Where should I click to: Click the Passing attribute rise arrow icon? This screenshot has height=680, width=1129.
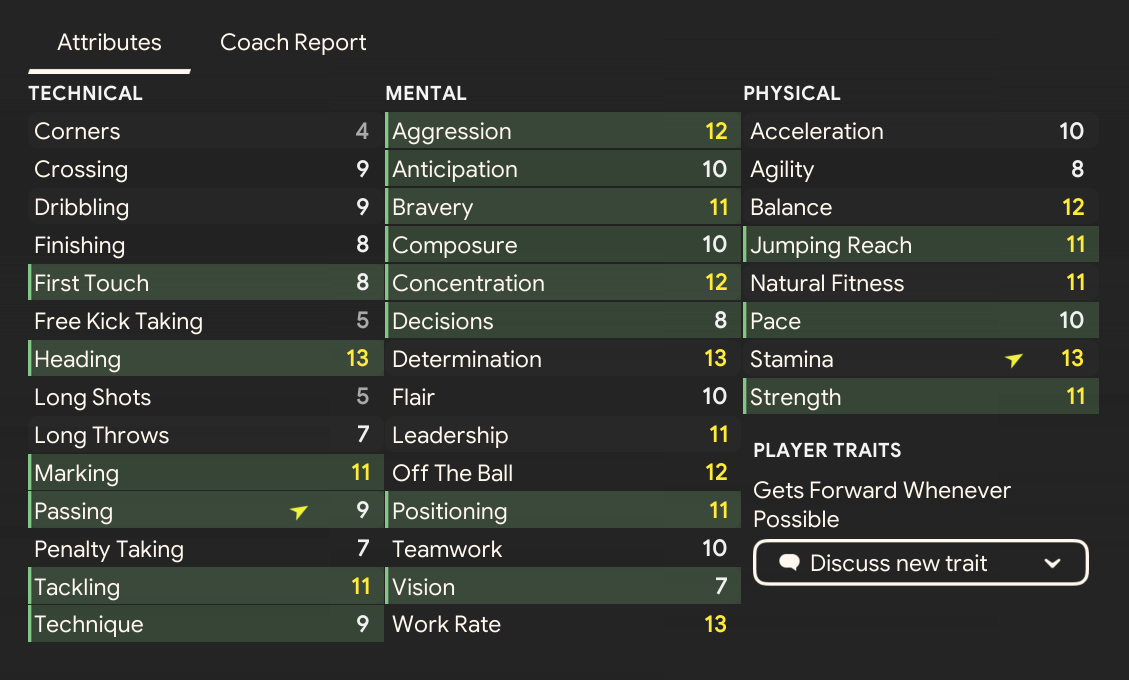point(299,512)
